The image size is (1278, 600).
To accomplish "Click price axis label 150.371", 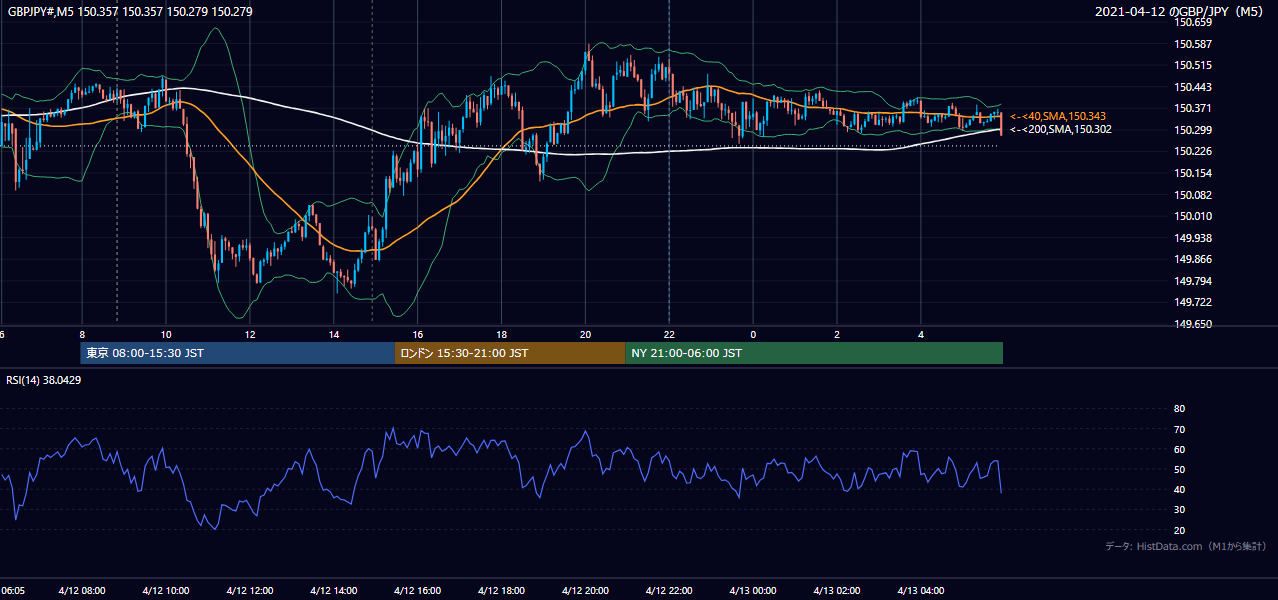I will (x=1192, y=108).
